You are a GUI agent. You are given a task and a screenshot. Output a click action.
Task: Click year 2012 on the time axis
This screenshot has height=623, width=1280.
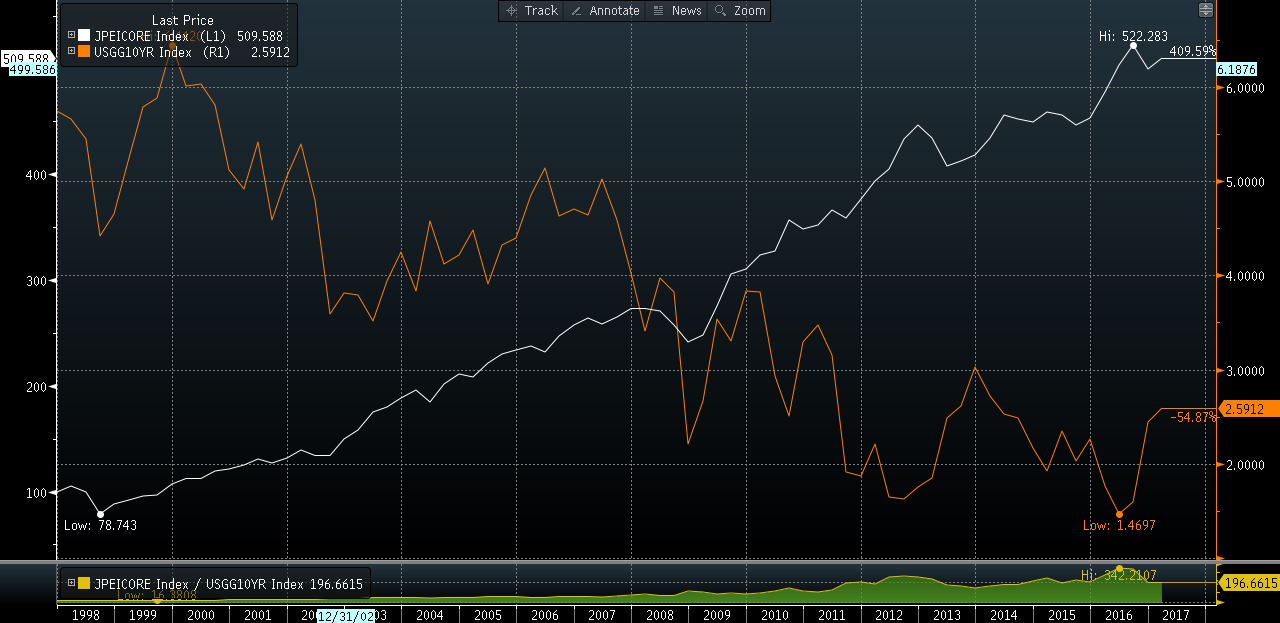pos(889,615)
